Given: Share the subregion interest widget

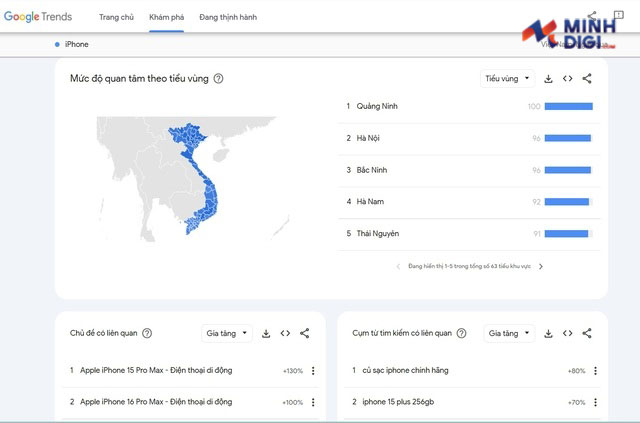Looking at the screenshot, I should (587, 78).
